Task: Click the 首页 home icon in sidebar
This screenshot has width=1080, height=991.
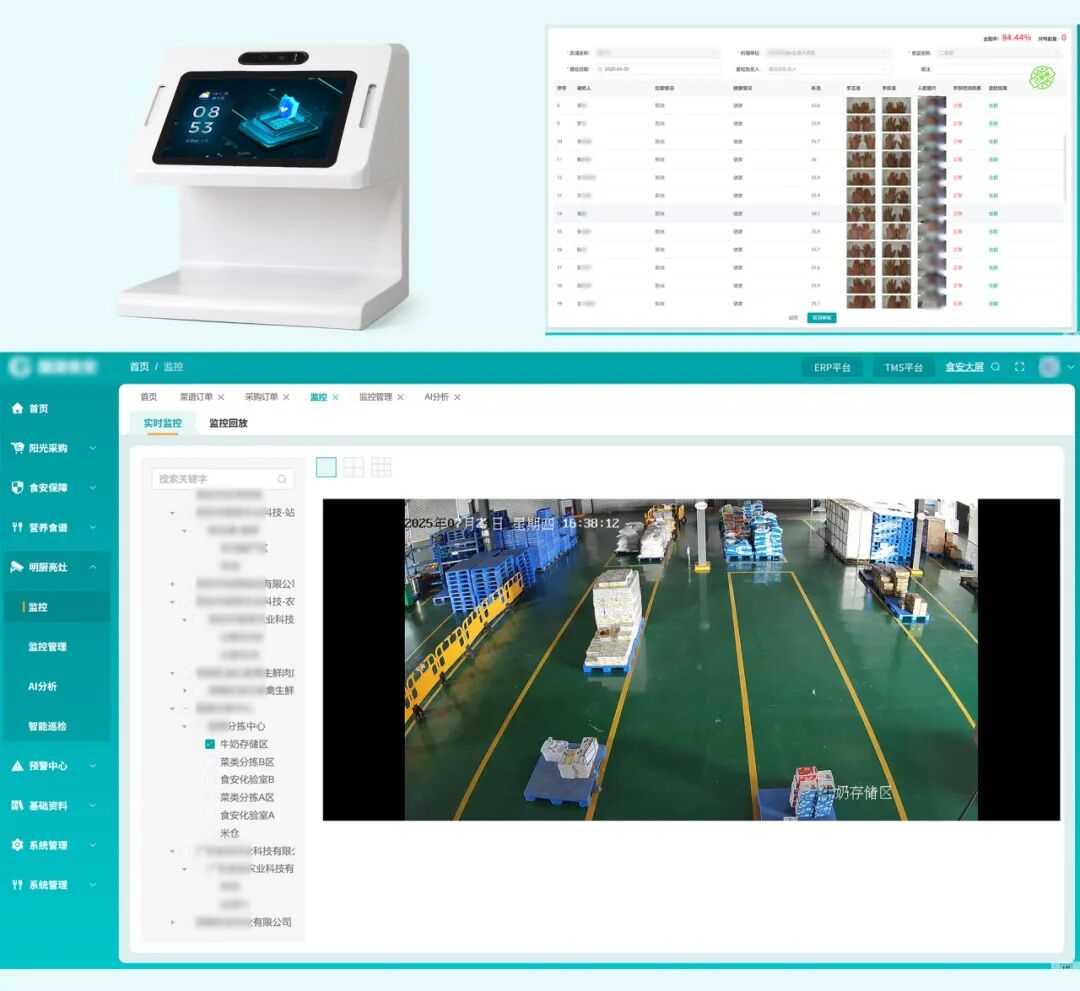Action: (x=18, y=408)
